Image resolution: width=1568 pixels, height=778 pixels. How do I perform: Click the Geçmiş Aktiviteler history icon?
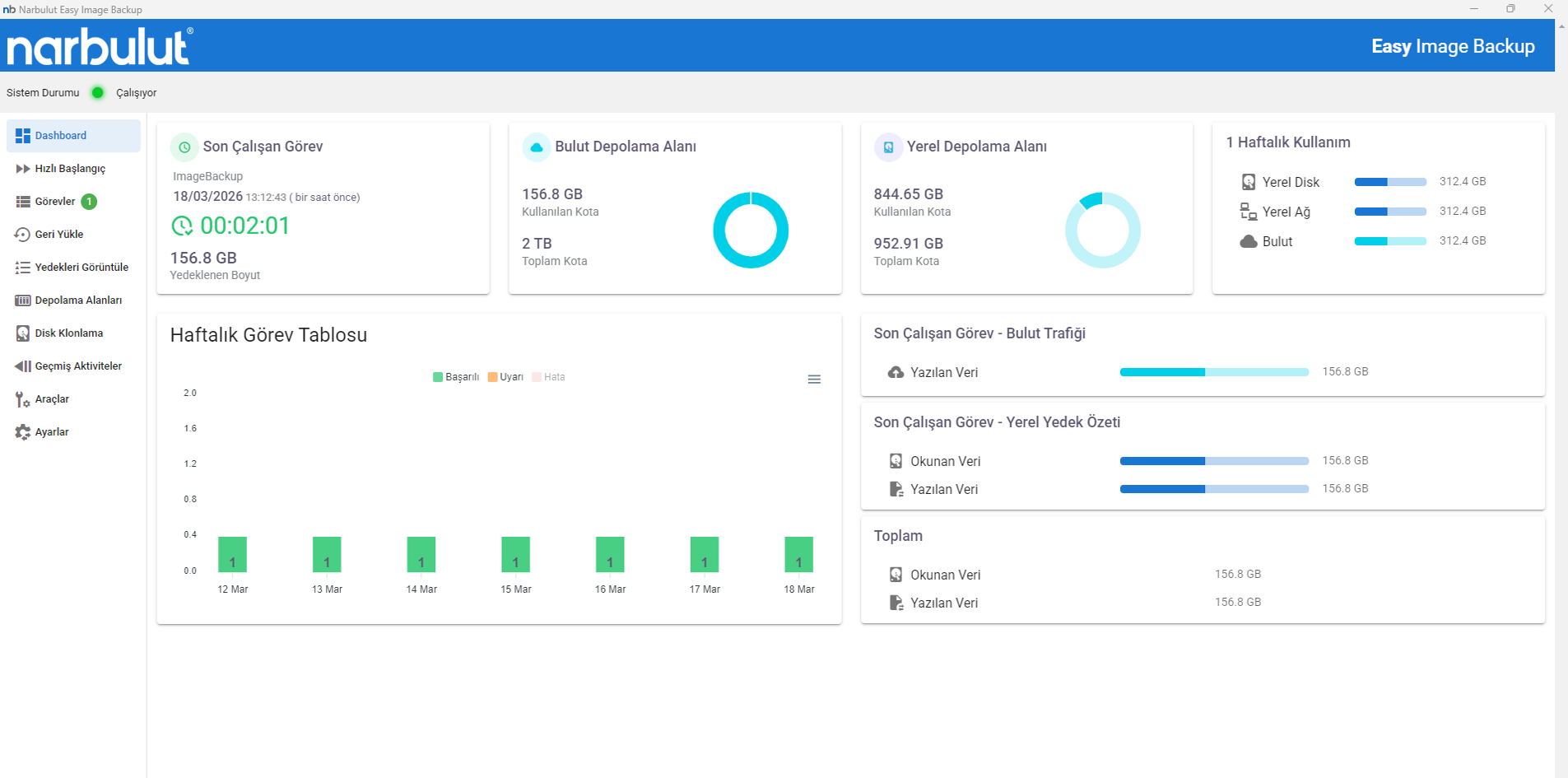(22, 366)
